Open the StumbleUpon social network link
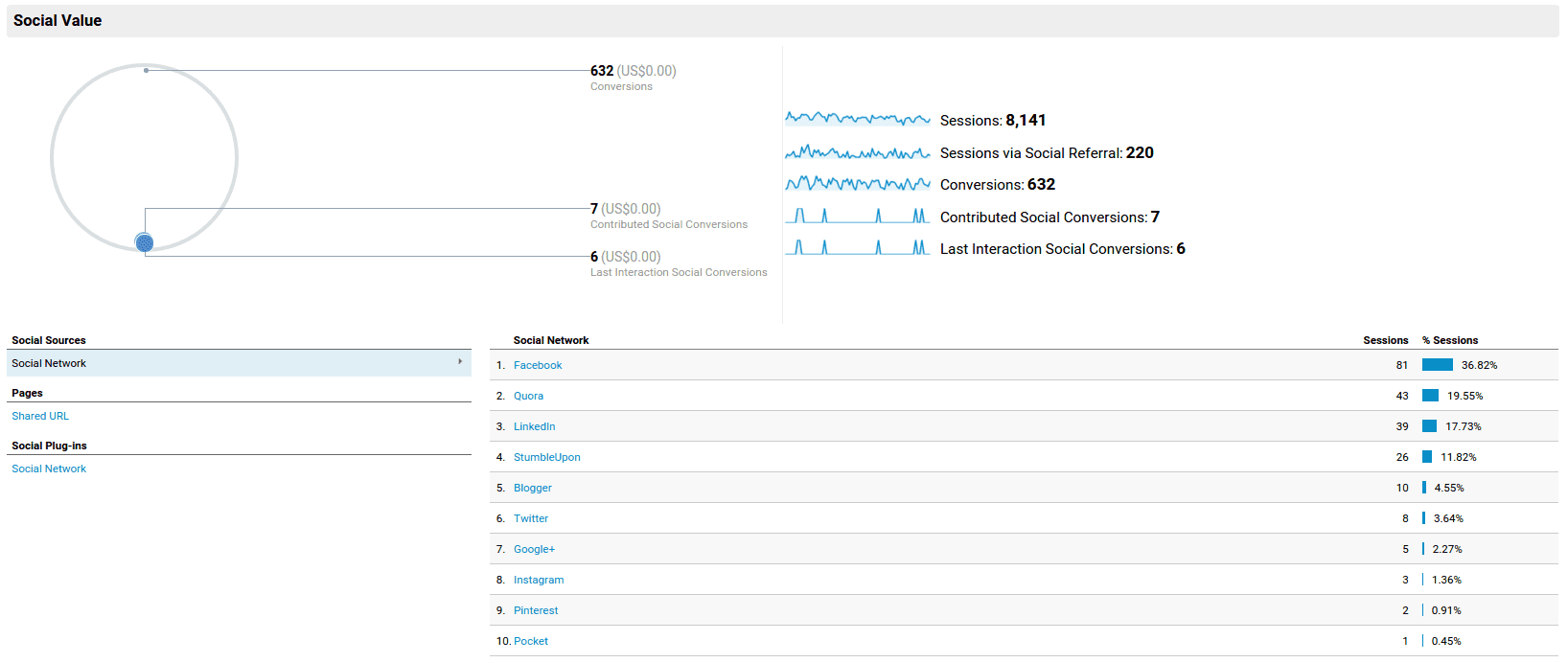1568x663 pixels. [x=546, y=457]
